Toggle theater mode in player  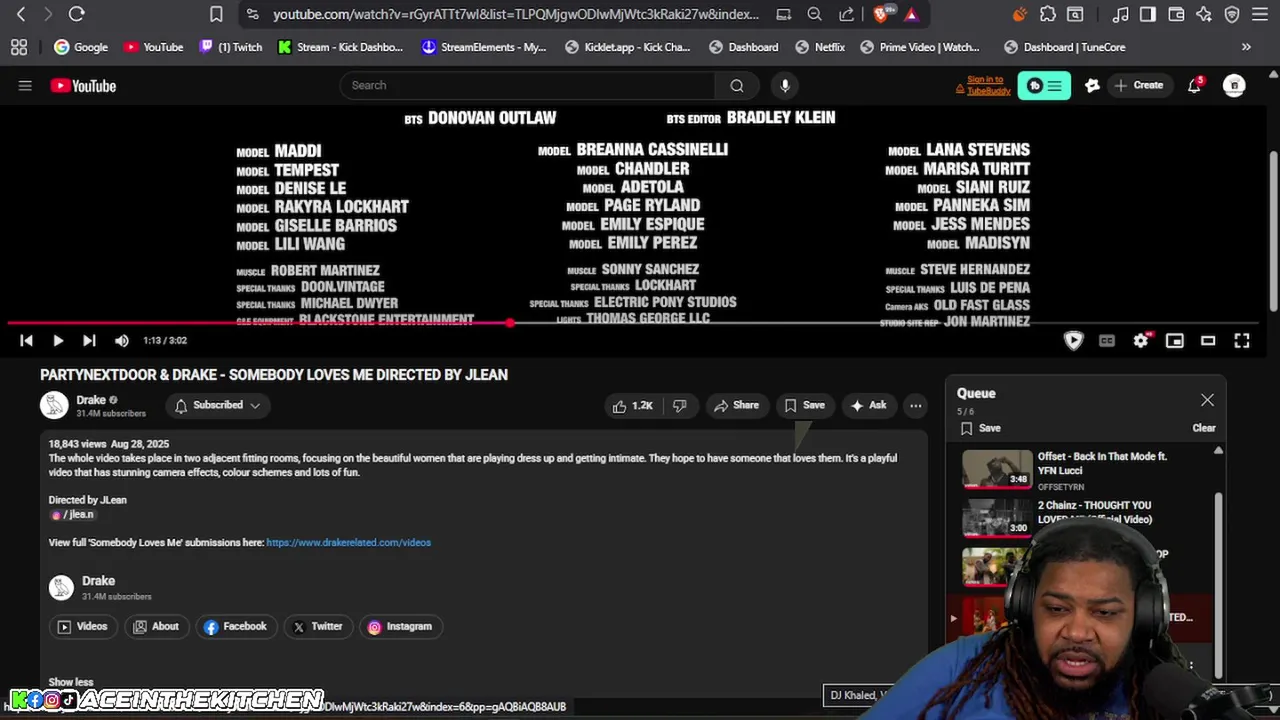[1208, 341]
